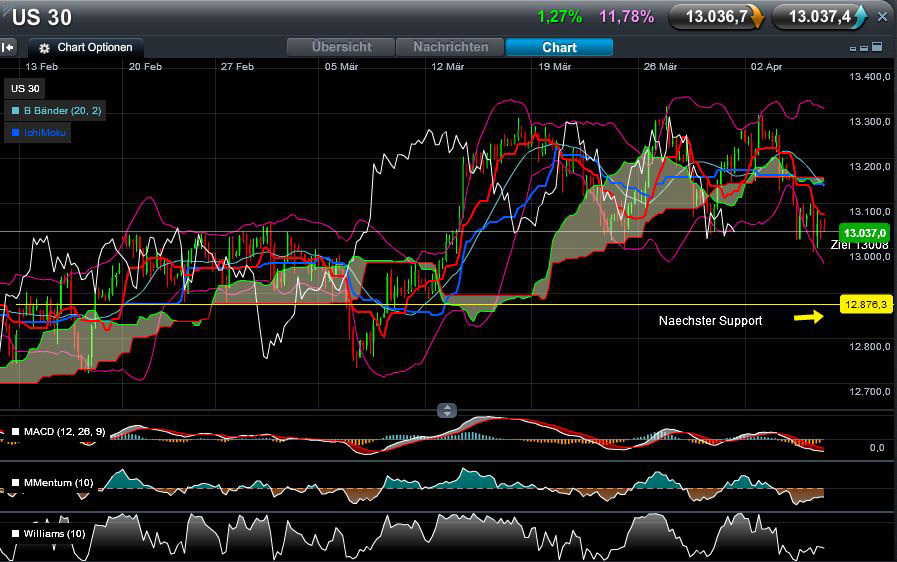The image size is (897, 562).
Task: Click the yellow support level label 12.876,3
Action: point(866,304)
